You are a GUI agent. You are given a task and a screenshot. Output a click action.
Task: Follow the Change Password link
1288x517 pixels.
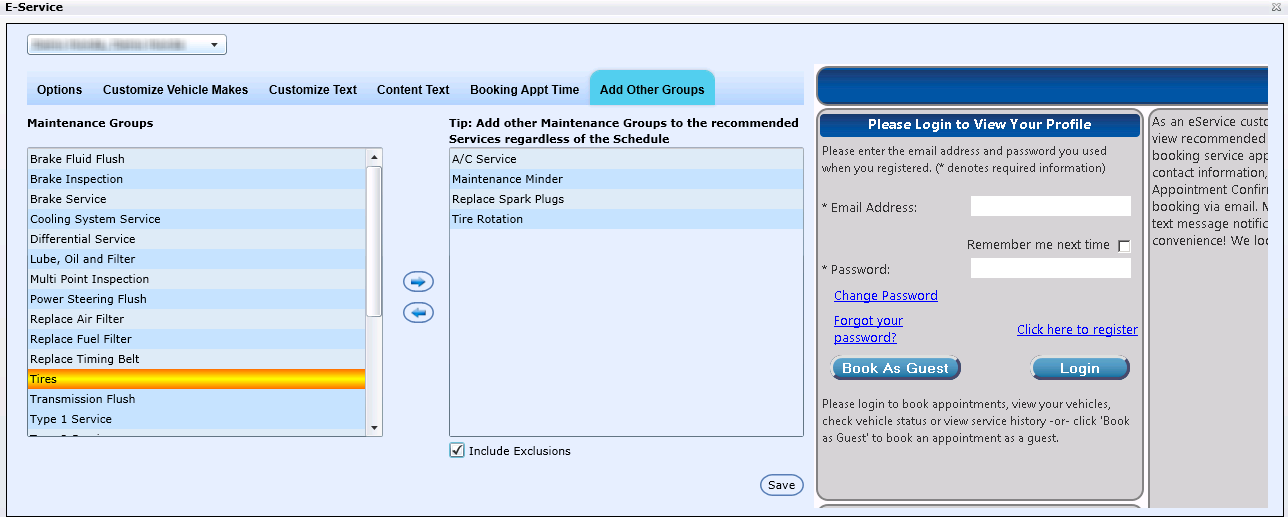(885, 296)
